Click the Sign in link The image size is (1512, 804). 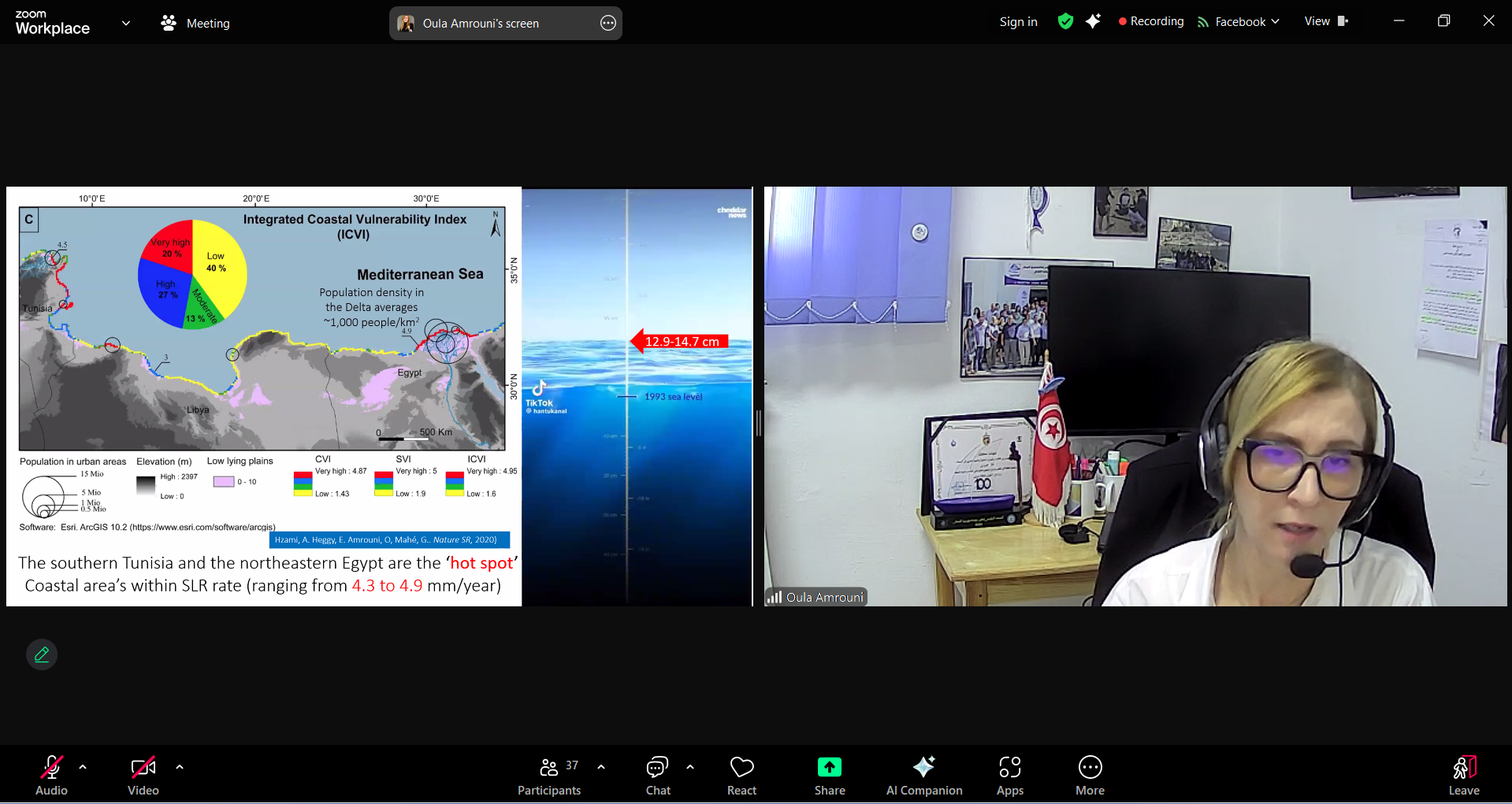point(1018,22)
